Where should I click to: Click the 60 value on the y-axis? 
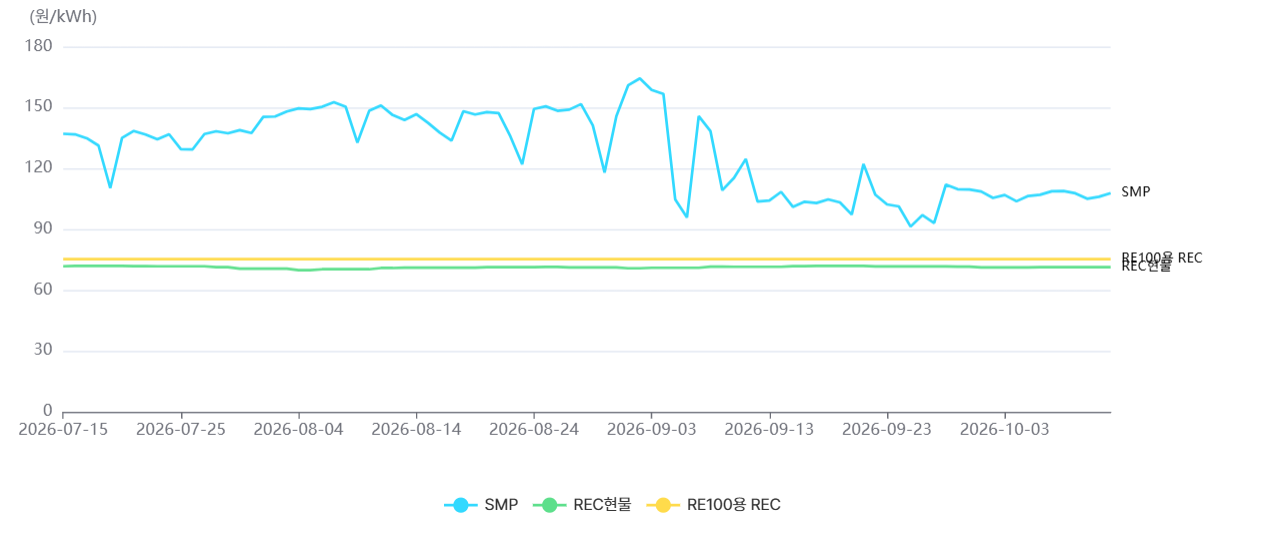[43, 290]
